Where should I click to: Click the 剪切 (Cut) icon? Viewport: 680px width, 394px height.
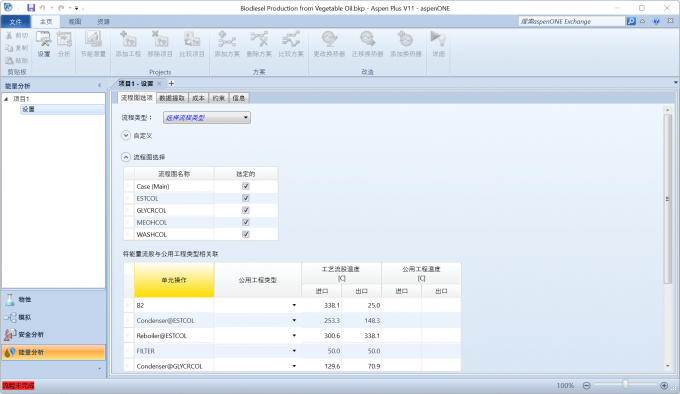(9, 36)
